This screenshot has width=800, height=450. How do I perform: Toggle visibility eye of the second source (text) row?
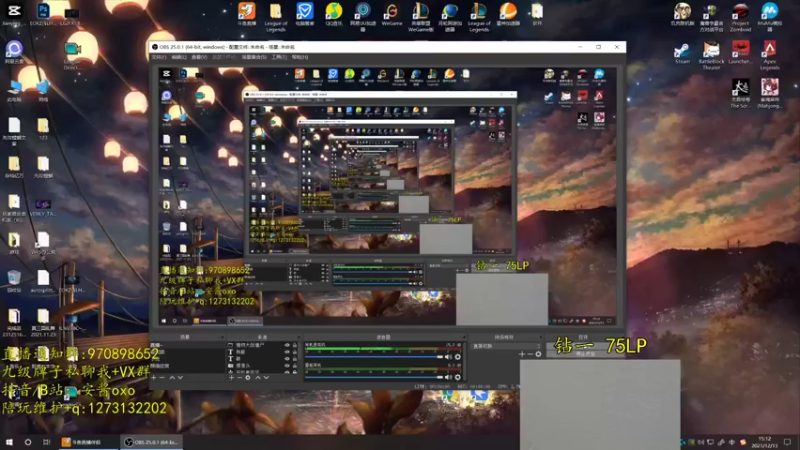point(287,352)
